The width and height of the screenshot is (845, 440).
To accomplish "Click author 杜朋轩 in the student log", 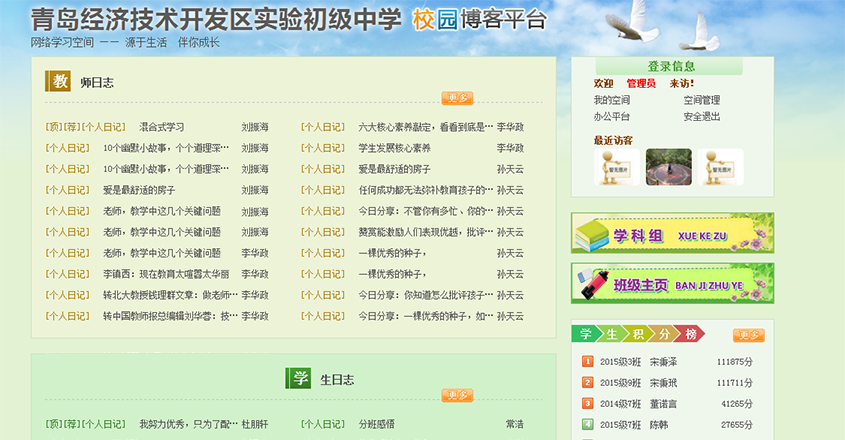I will 255,424.
